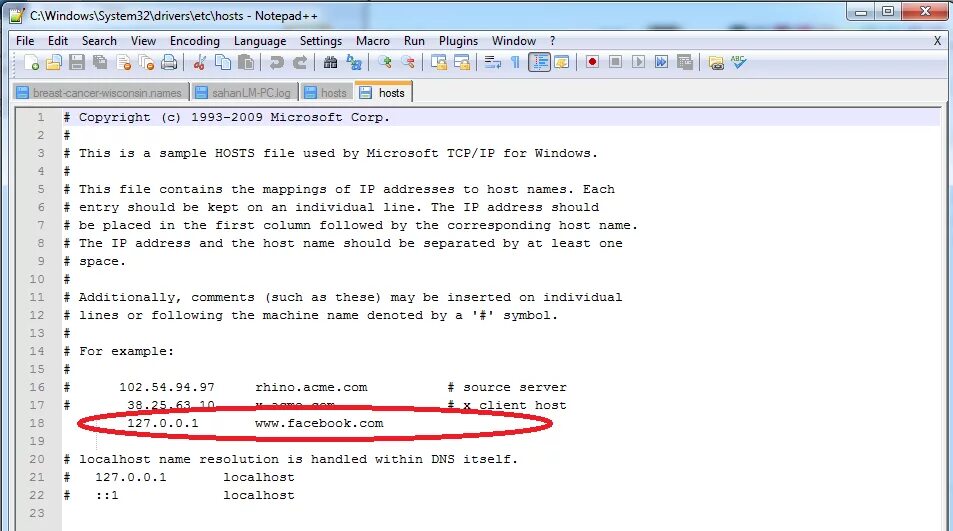
Task: Toggle synchronized vertical scrolling icon
Action: (438, 62)
